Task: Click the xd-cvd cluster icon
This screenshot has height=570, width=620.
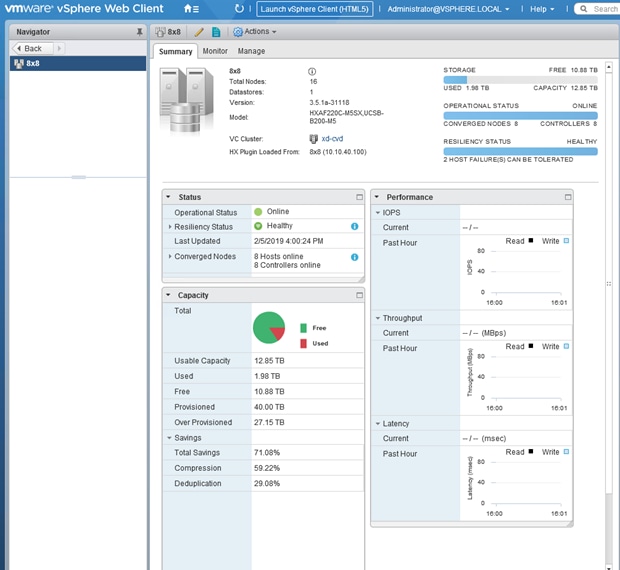Action: point(313,139)
